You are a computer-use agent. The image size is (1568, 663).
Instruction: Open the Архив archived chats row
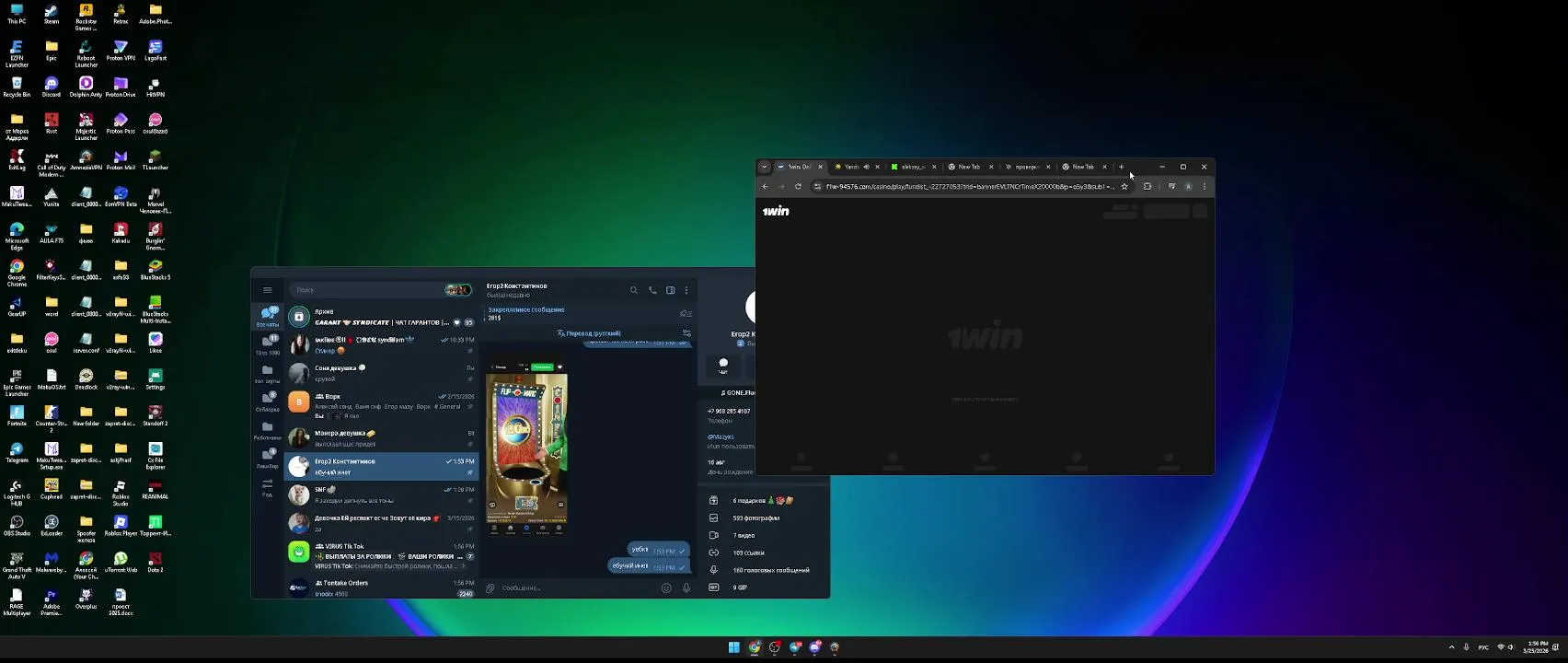tap(382, 317)
